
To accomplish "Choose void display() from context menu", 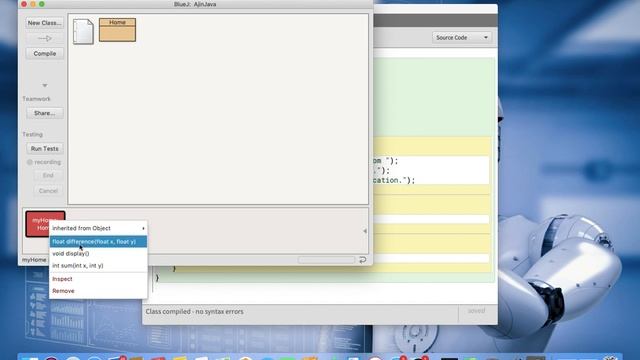I will [x=98, y=253].
